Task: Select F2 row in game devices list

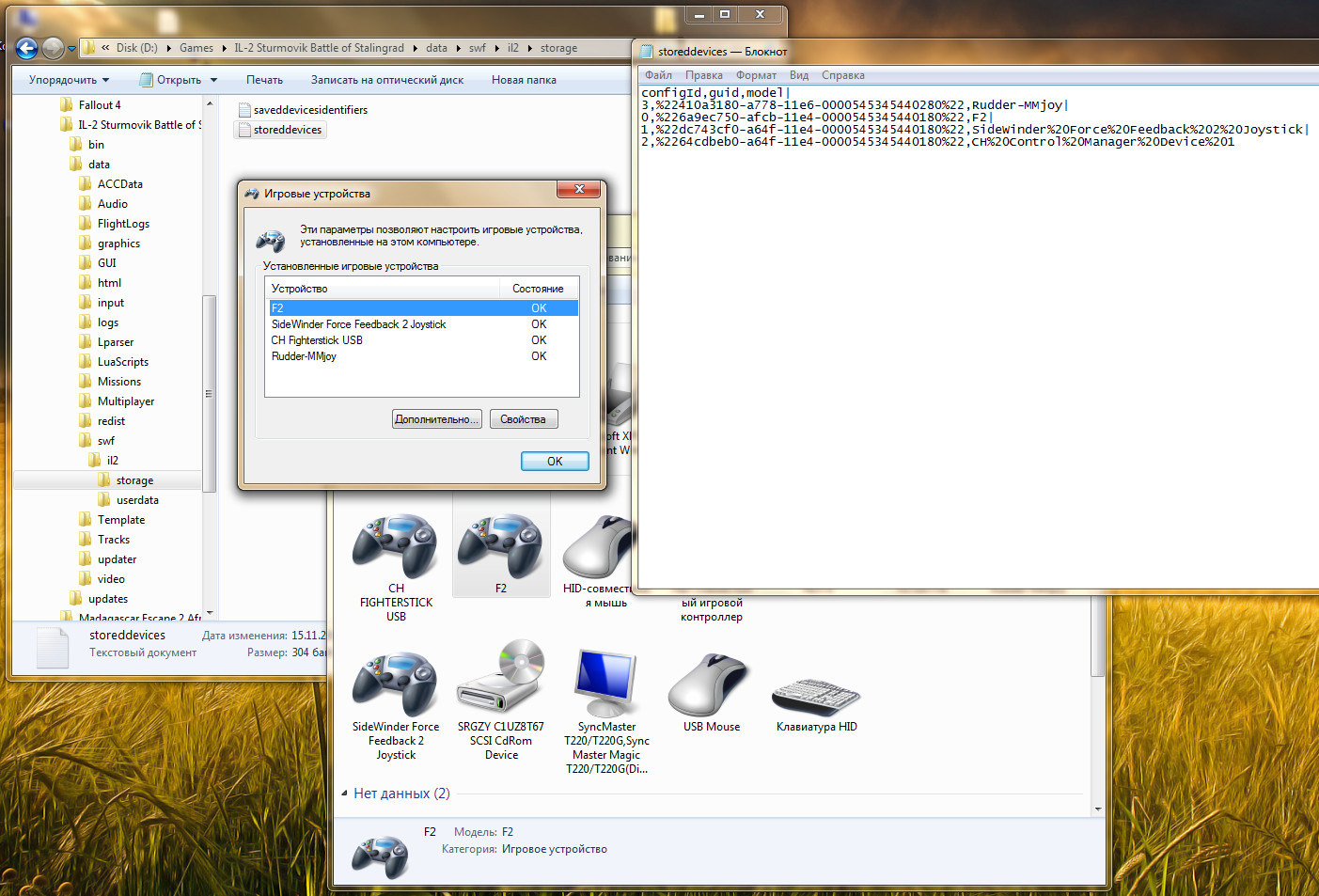Action: coord(422,308)
